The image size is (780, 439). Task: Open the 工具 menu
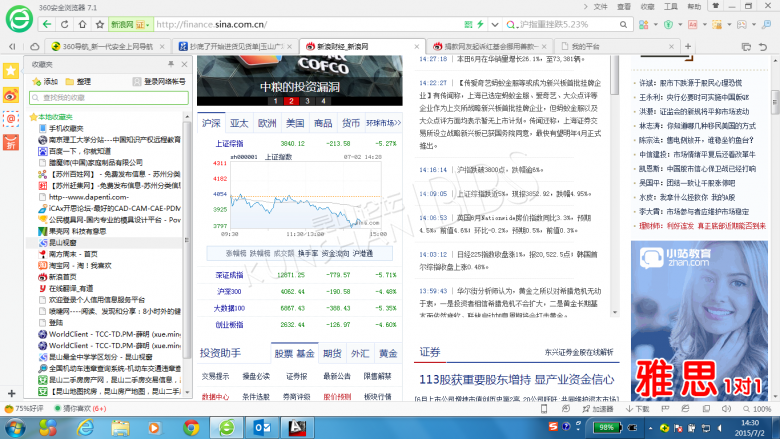pyautogui.click(x=671, y=6)
